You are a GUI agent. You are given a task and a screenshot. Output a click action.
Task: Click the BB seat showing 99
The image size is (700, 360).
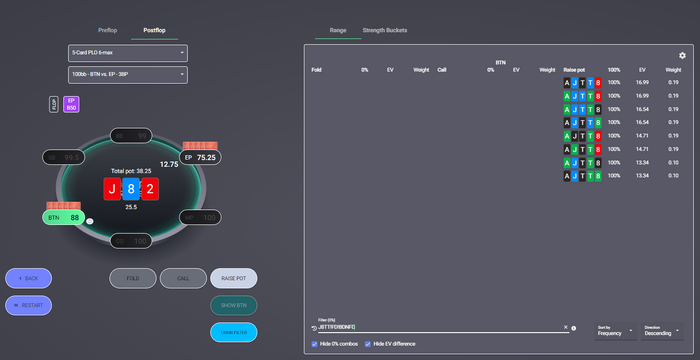[131, 135]
